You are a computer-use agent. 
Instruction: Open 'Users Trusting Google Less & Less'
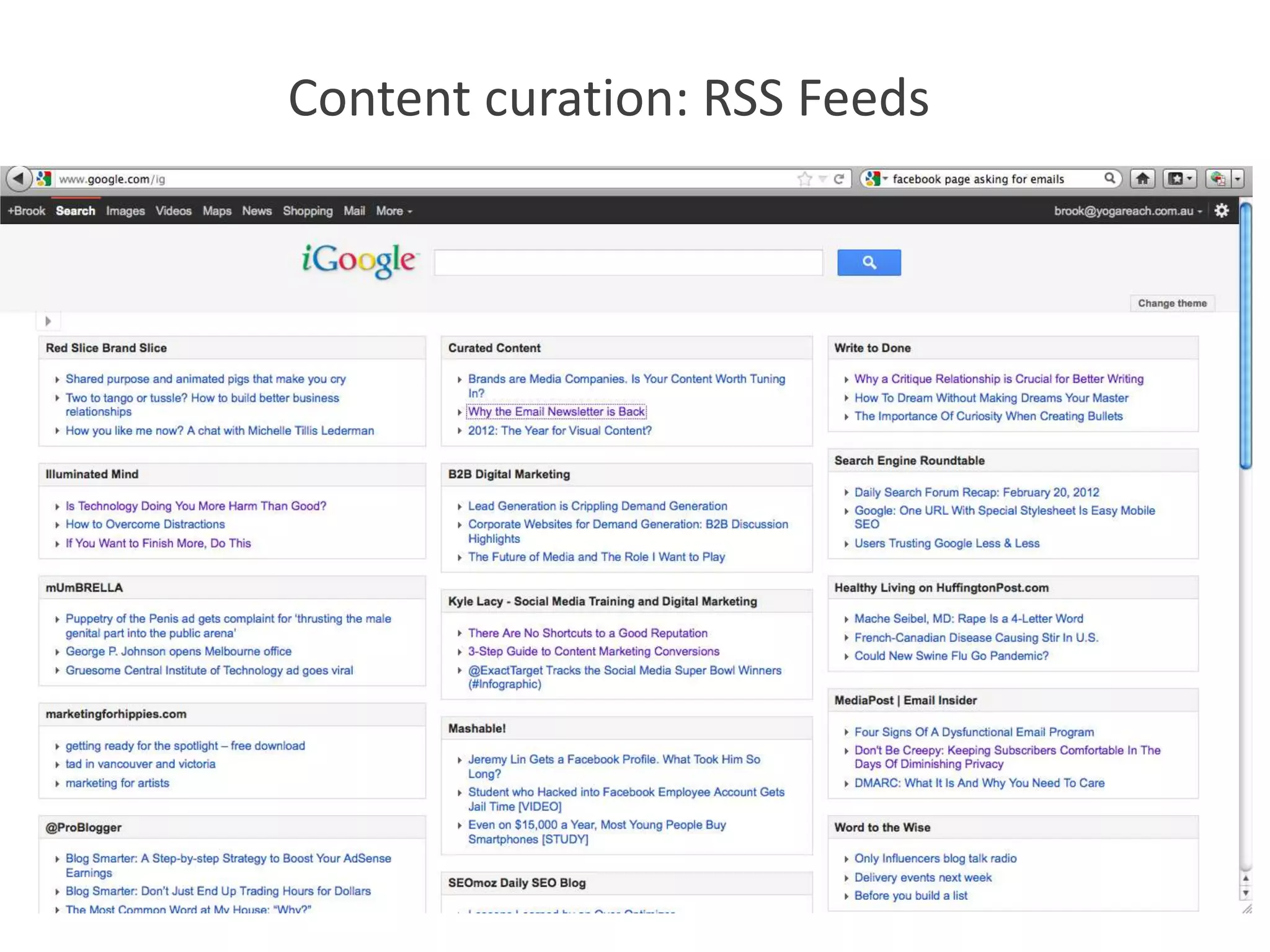click(x=947, y=544)
